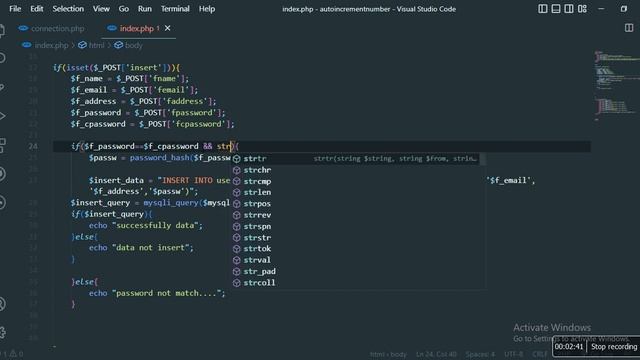Click the Ln 24 cursor position status
The height and width of the screenshot is (360, 640).
pyautogui.click(x=436, y=354)
